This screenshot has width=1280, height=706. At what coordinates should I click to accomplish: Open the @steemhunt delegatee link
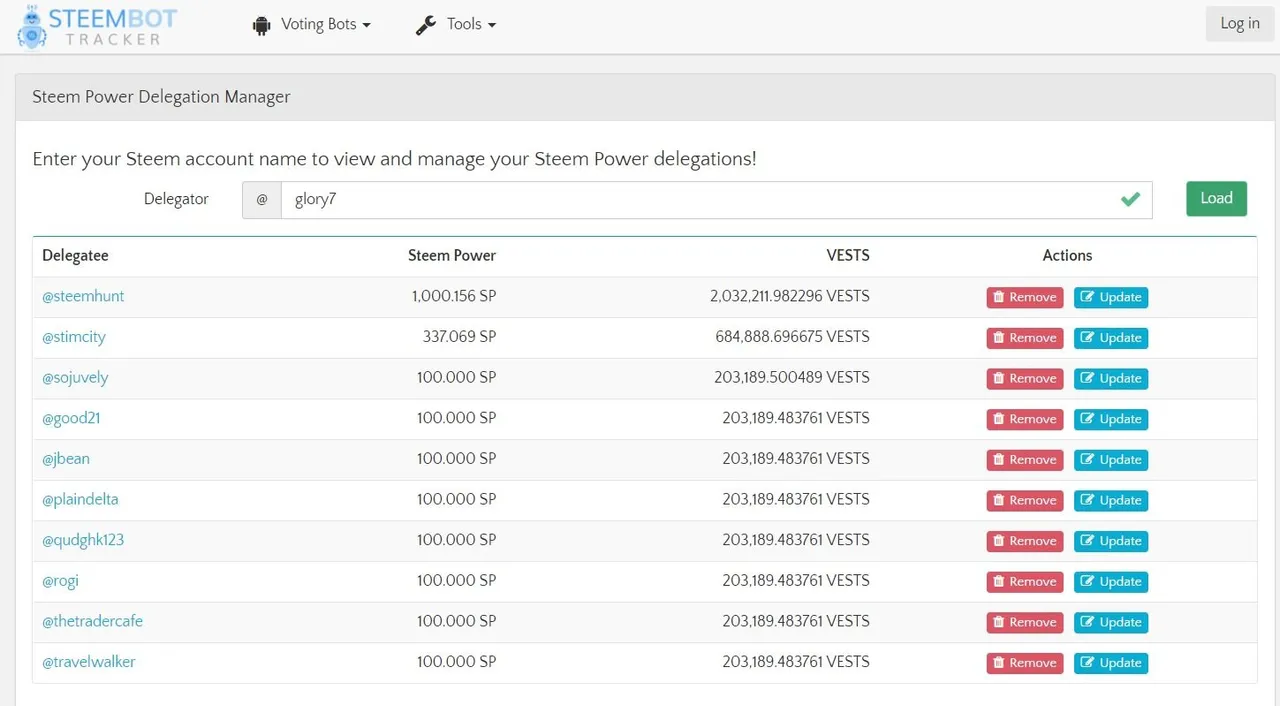[x=83, y=296]
